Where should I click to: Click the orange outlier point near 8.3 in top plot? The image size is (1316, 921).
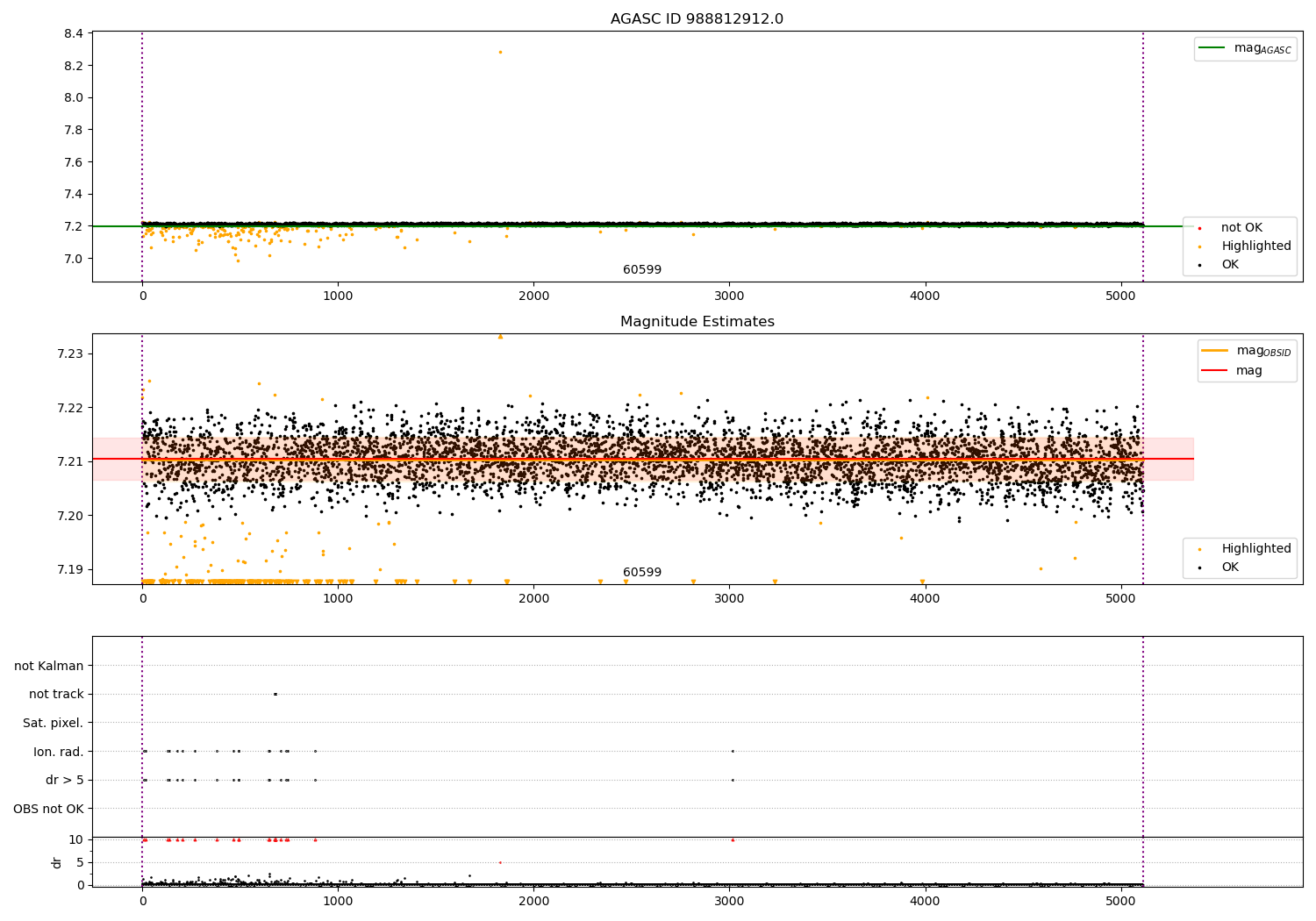[x=500, y=52]
